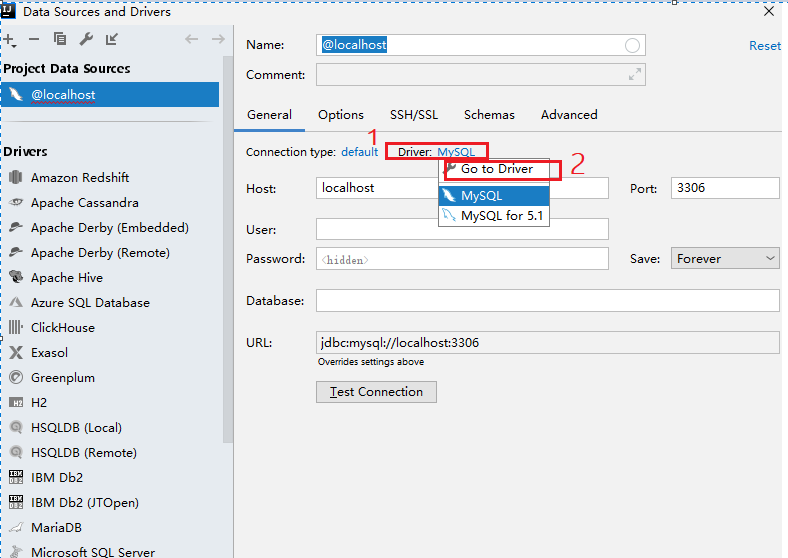Click the H2 driver icon

(x=16, y=403)
